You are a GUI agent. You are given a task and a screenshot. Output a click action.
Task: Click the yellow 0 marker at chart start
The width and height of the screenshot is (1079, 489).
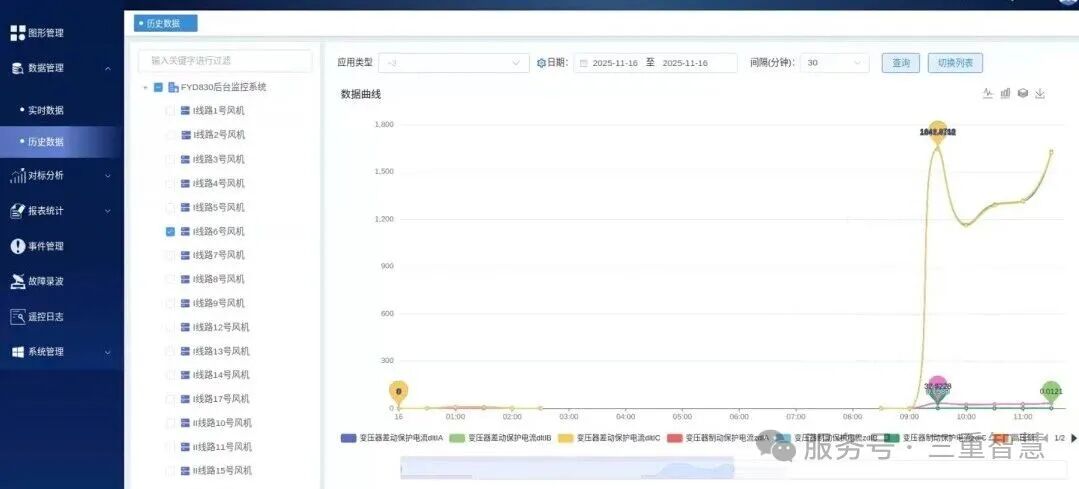[x=398, y=393]
